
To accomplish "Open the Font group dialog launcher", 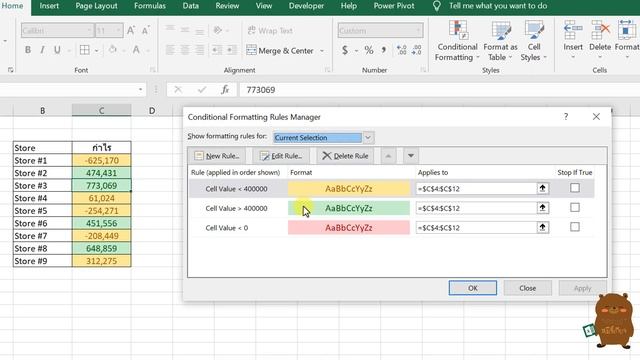I will coord(152,70).
